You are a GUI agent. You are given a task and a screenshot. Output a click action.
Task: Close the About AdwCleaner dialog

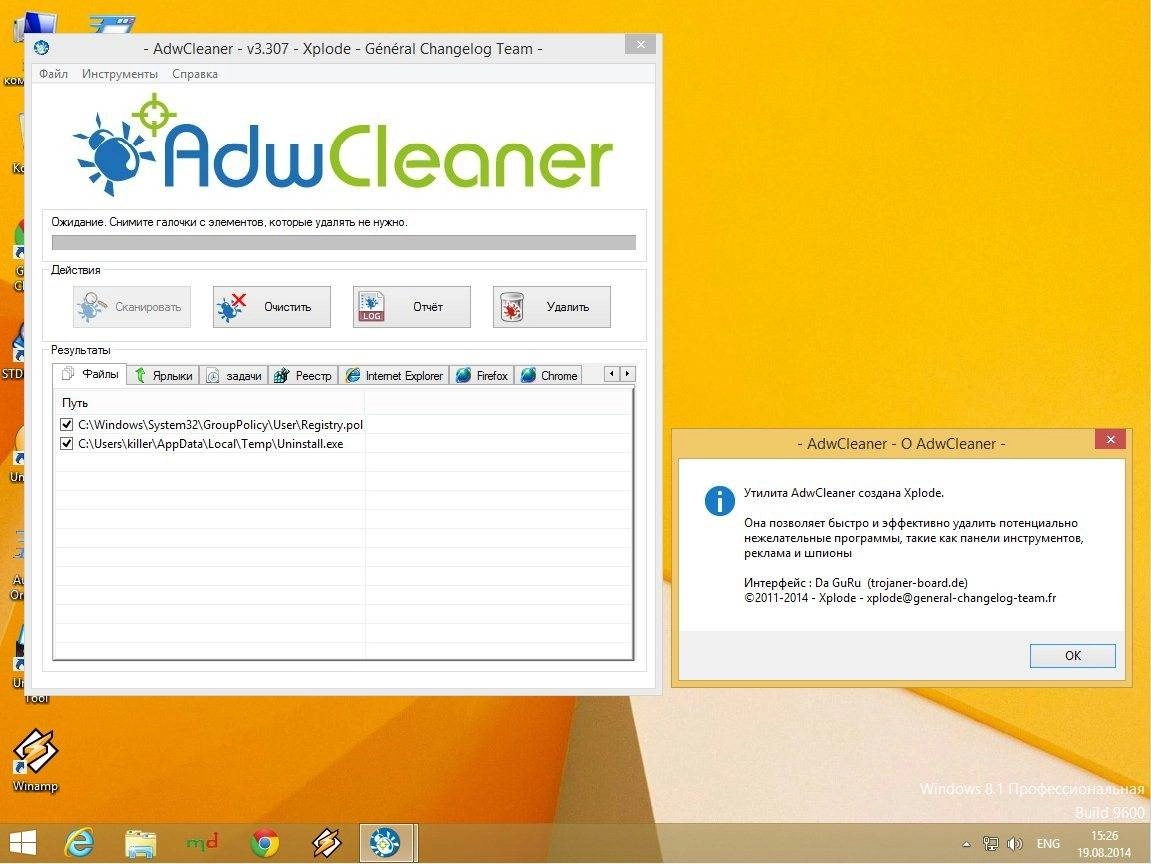click(1111, 440)
